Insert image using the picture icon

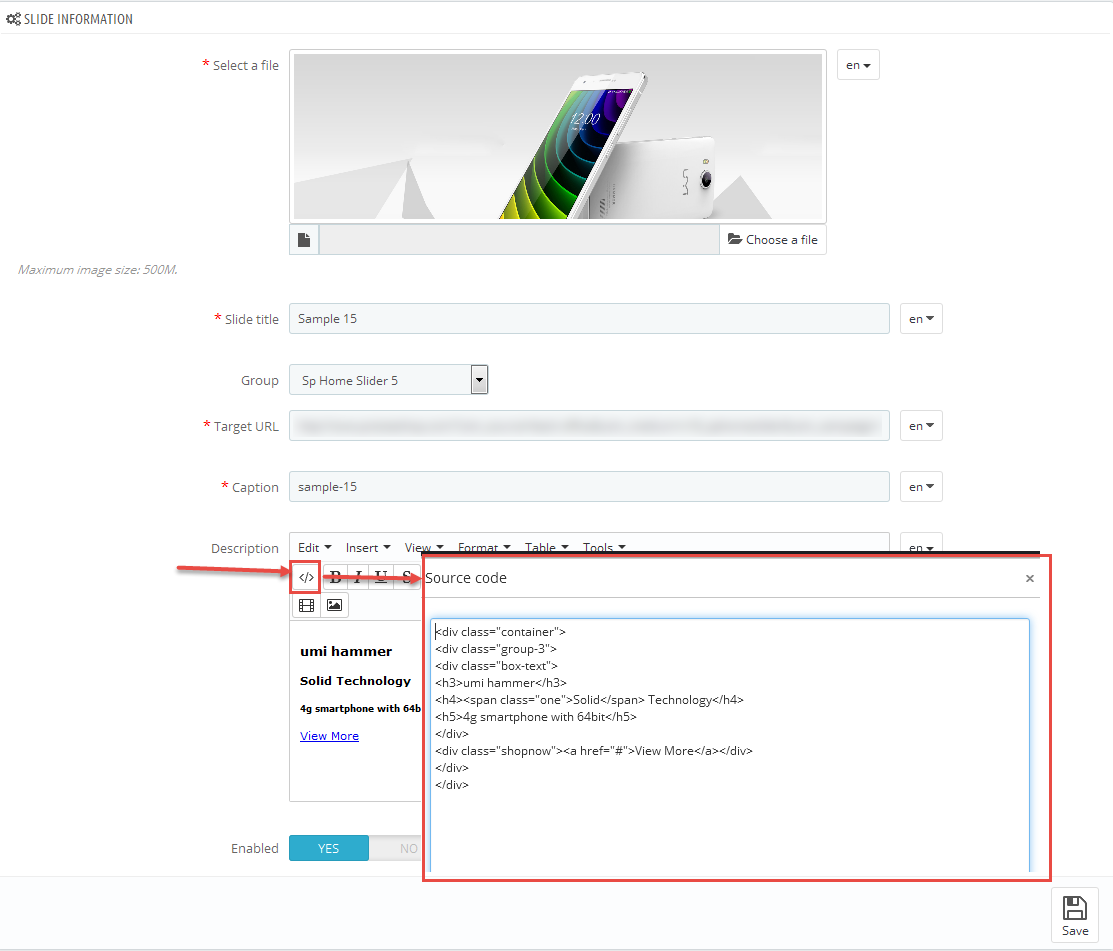[334, 605]
